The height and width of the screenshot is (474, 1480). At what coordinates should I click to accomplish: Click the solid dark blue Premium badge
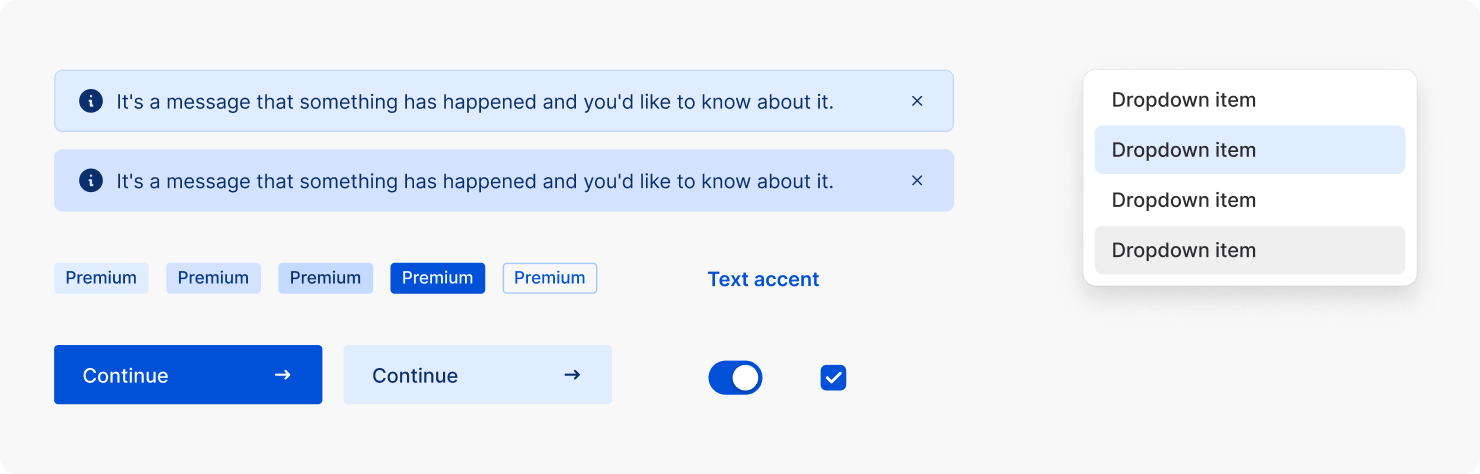coord(437,278)
